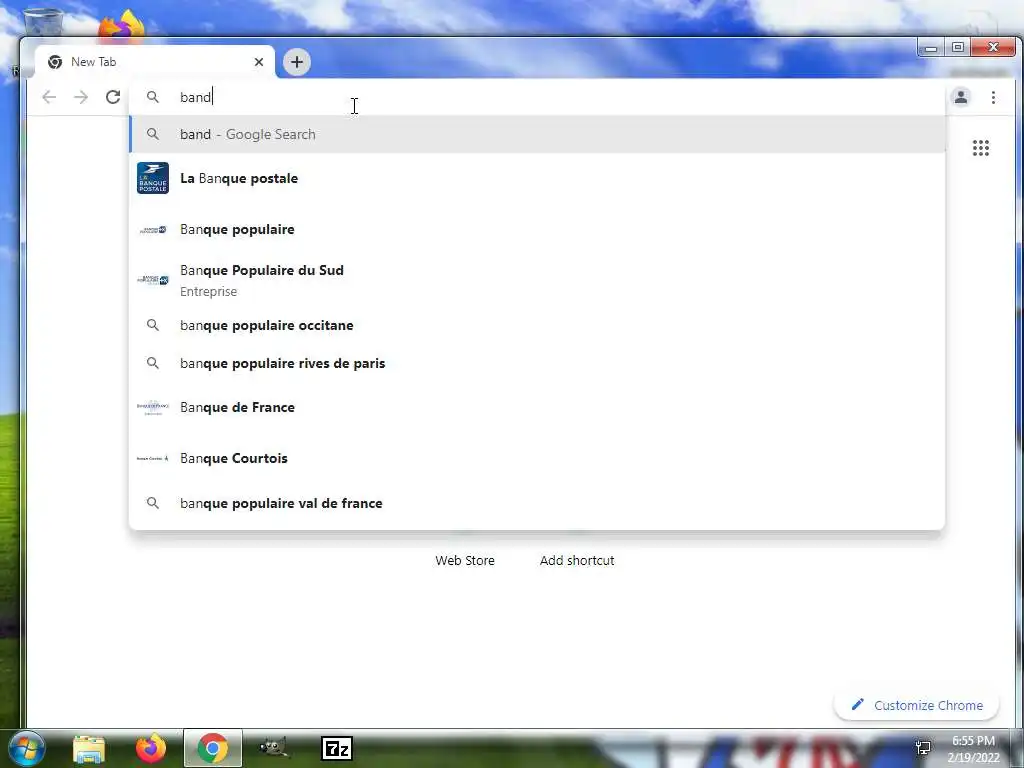
Task: Open Customize Chrome button
Action: tap(916, 705)
